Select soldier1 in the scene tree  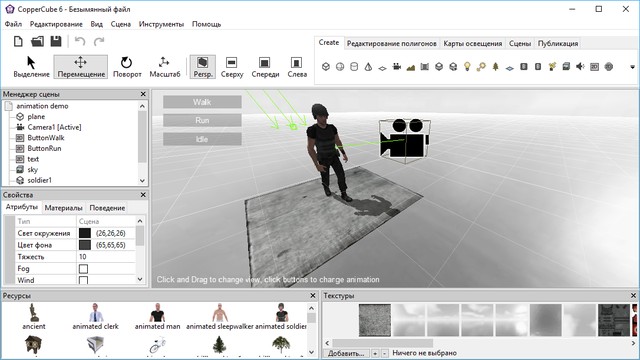click(x=39, y=180)
